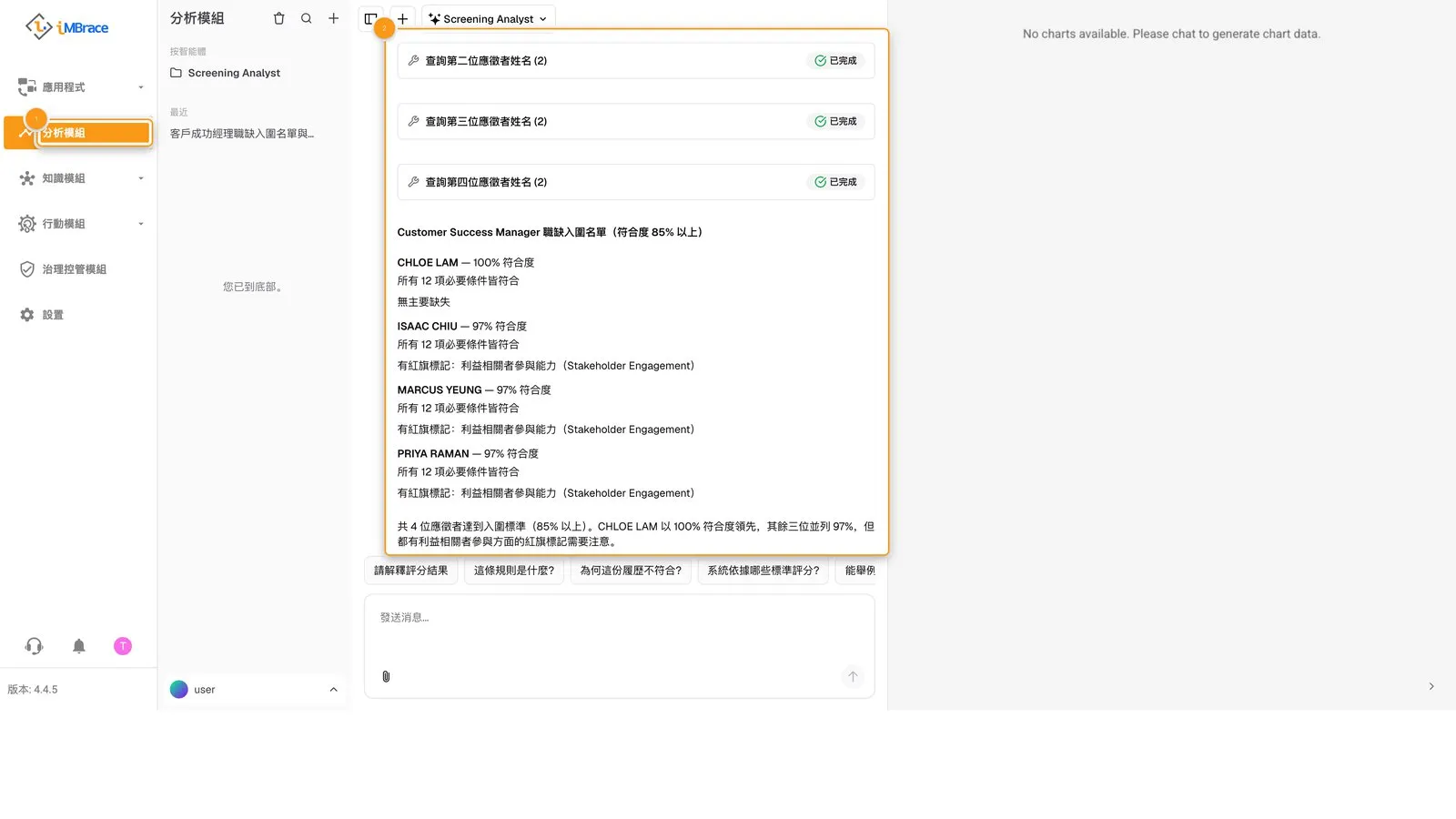1456x819 pixels.
Task: Click the 應用程式 applications icon
Action: (27, 87)
